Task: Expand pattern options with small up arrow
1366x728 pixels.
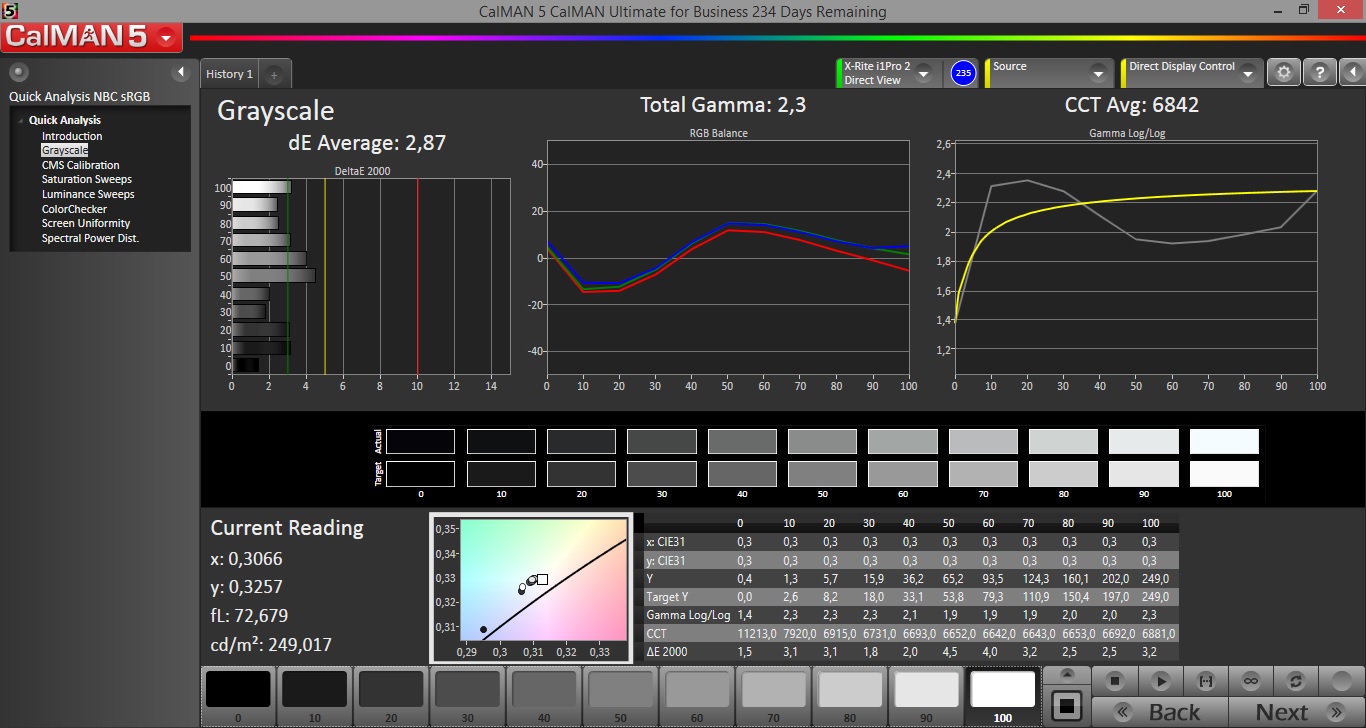Action: coord(1067,673)
